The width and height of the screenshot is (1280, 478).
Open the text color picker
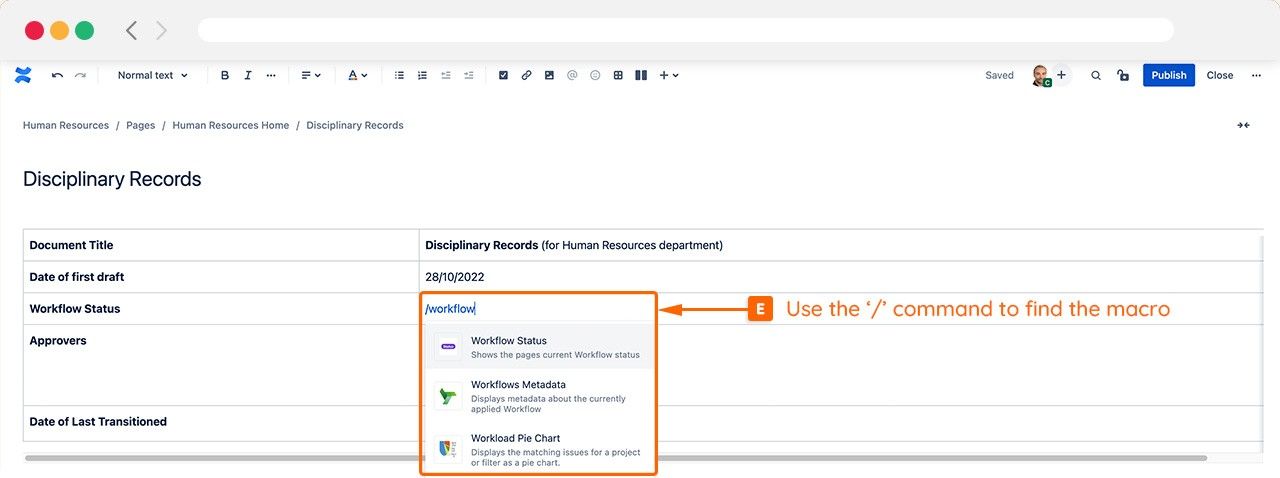pyautogui.click(x=357, y=75)
